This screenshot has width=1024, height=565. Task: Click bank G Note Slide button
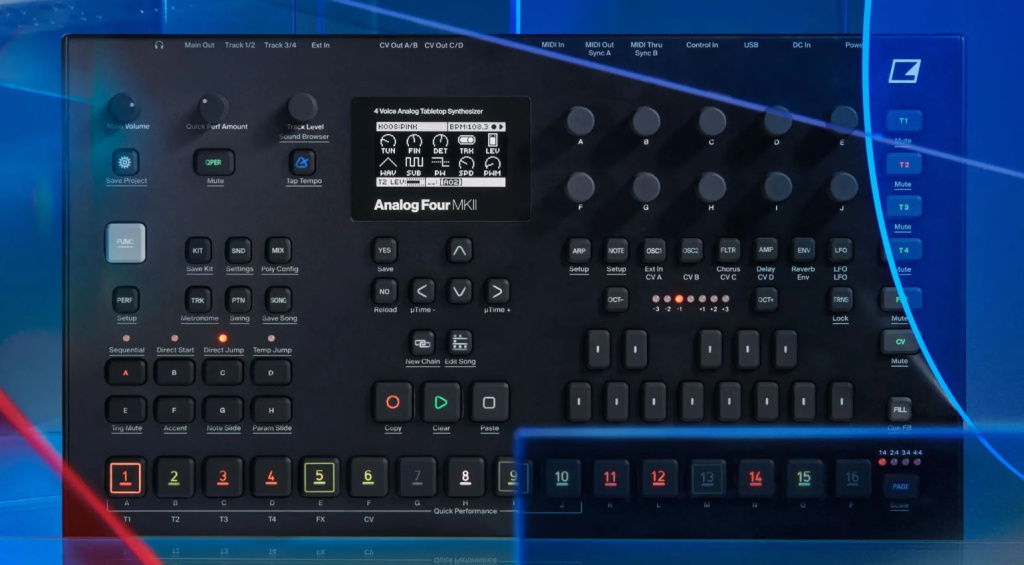click(x=222, y=410)
